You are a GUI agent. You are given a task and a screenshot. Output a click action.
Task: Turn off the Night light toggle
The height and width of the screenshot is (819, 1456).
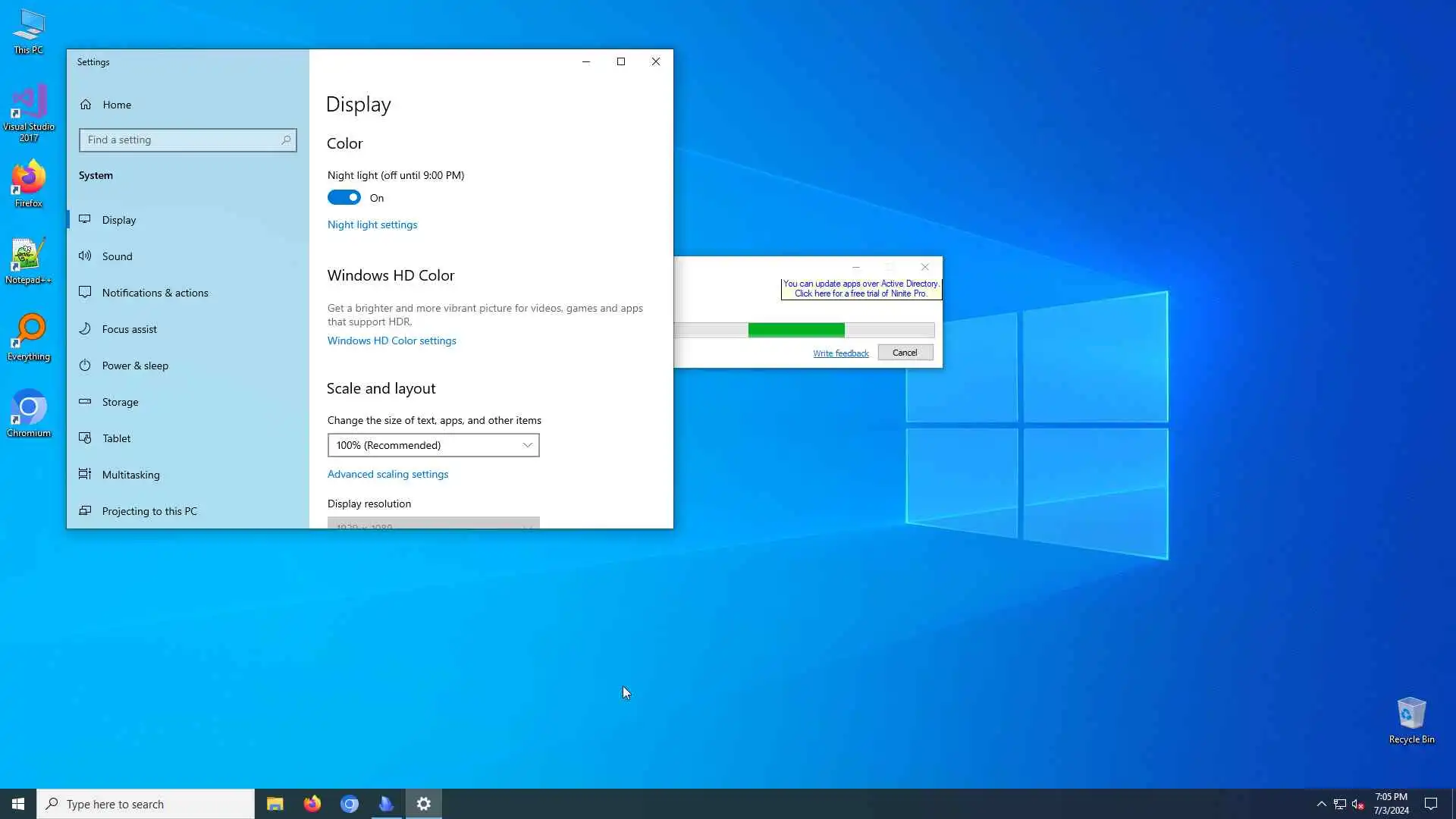coord(344,198)
